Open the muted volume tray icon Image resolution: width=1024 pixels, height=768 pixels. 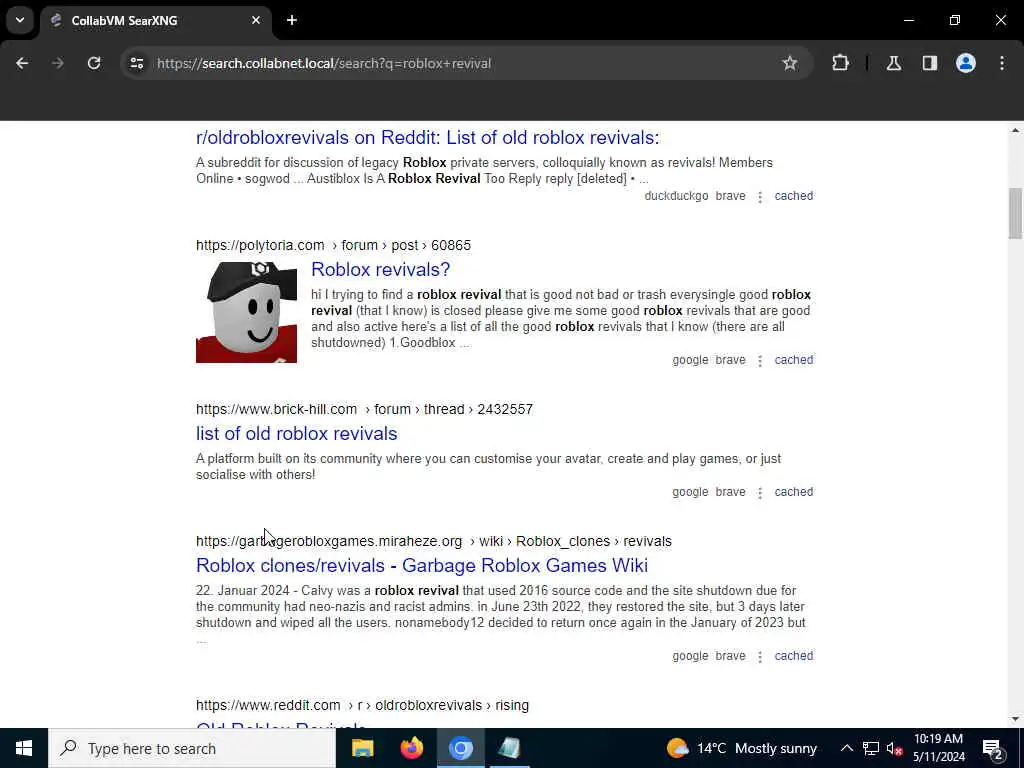(x=894, y=748)
